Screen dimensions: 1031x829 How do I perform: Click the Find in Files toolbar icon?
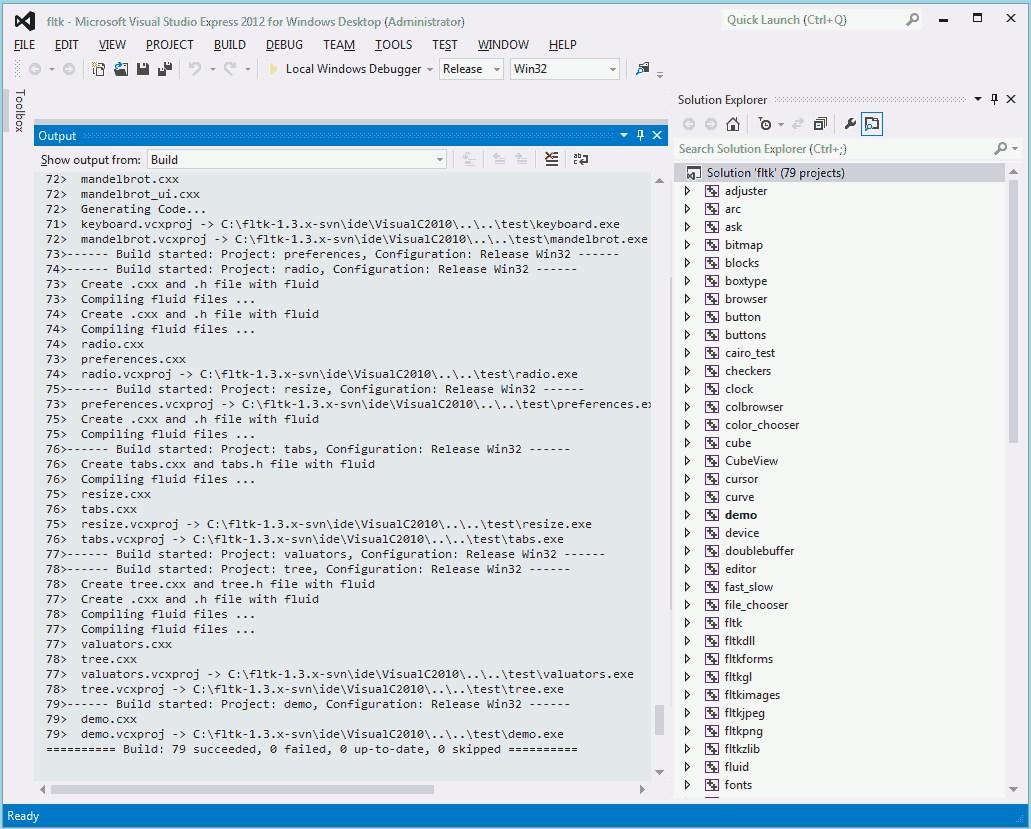[x=642, y=68]
